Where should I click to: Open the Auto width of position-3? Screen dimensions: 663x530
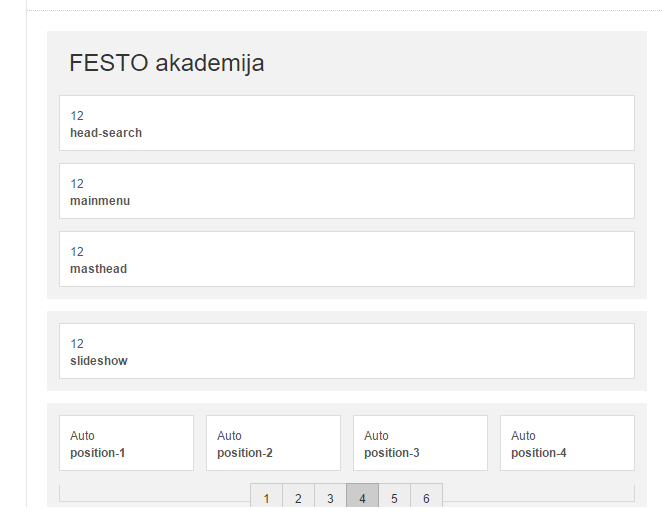[376, 436]
